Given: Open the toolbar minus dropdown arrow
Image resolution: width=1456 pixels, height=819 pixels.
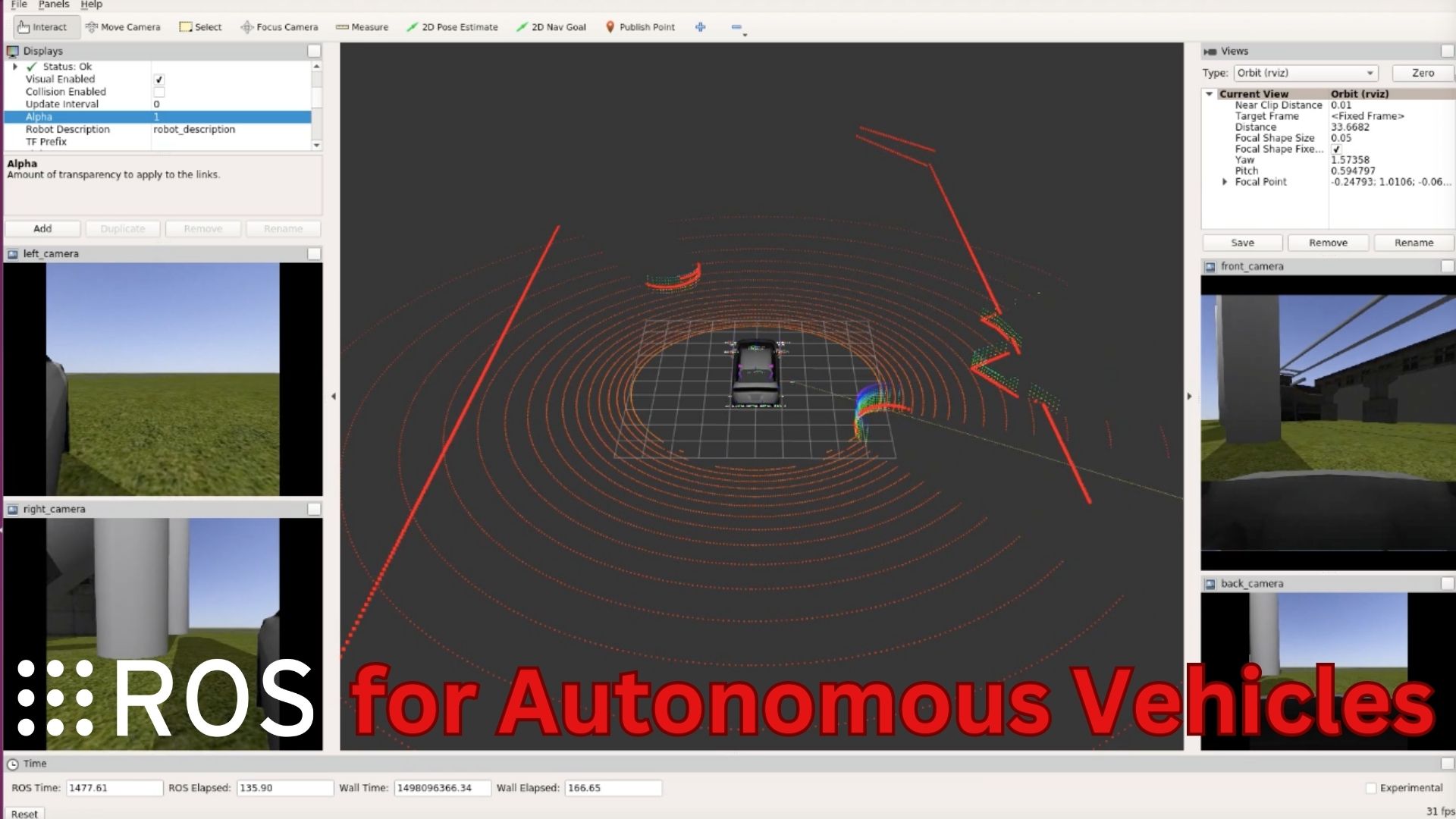Looking at the screenshot, I should tap(745, 35).
